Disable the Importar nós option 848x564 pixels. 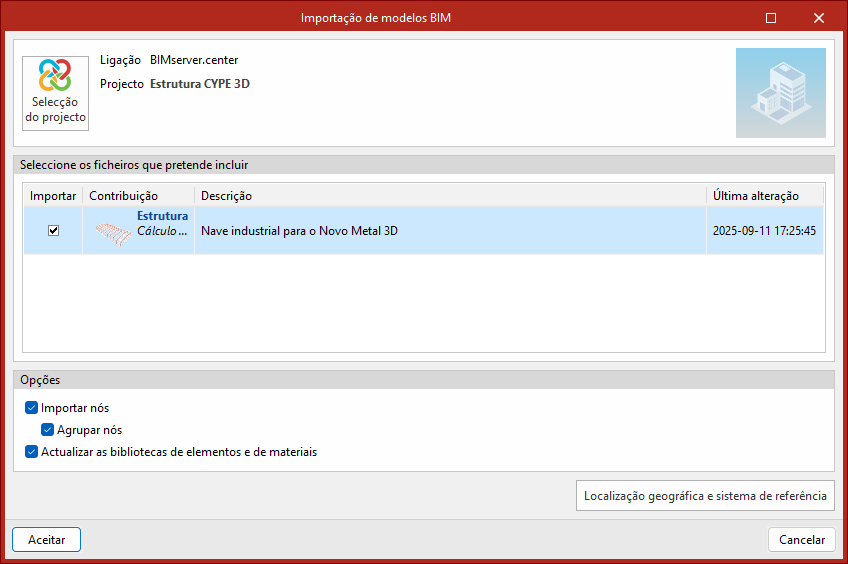[33, 408]
